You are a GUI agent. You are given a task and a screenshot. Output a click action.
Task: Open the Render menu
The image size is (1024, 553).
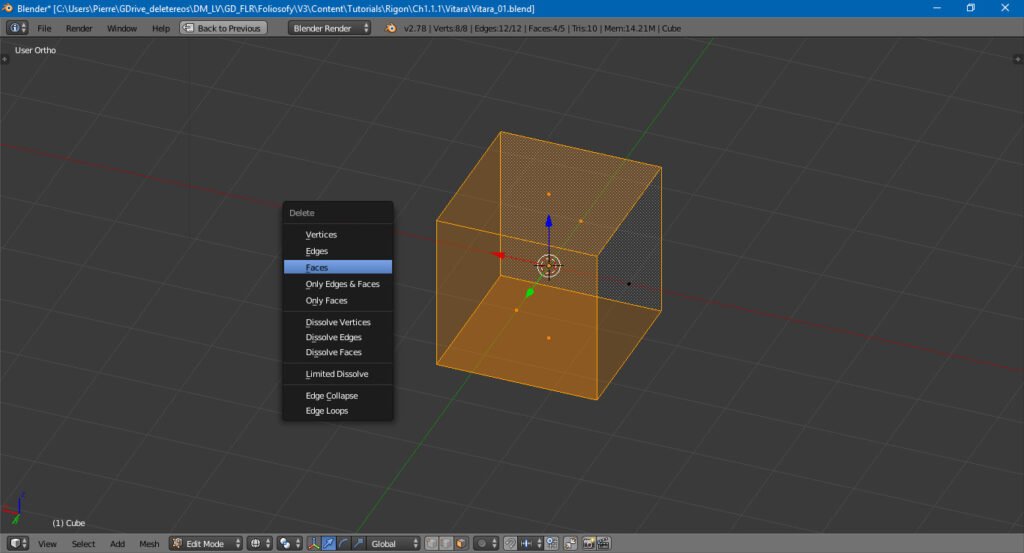coord(79,28)
